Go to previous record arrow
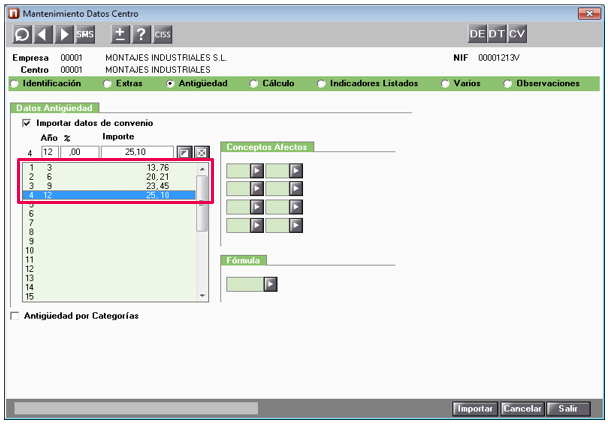608x424 pixels. [x=43, y=35]
